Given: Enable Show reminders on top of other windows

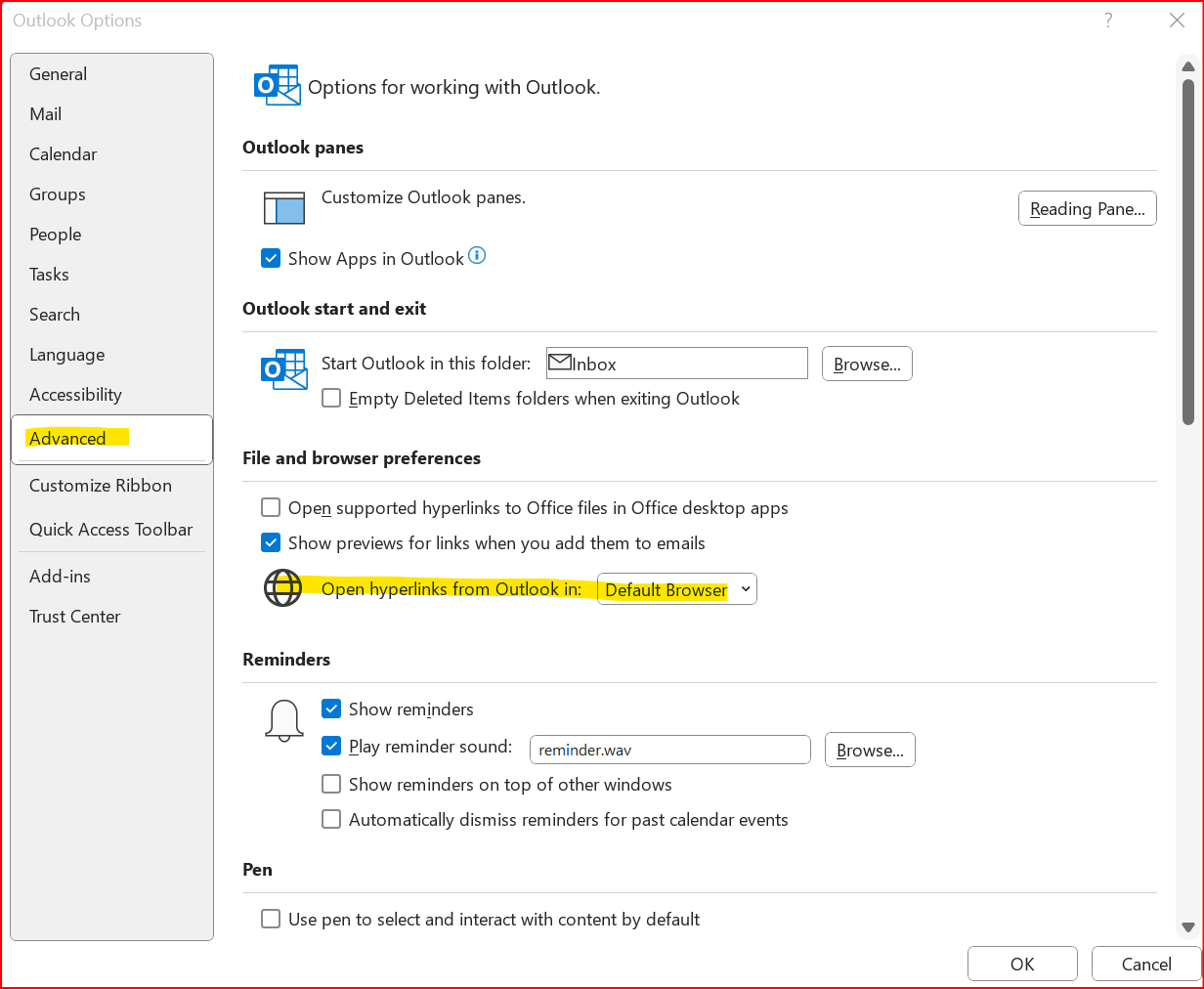Looking at the screenshot, I should pyautogui.click(x=332, y=785).
